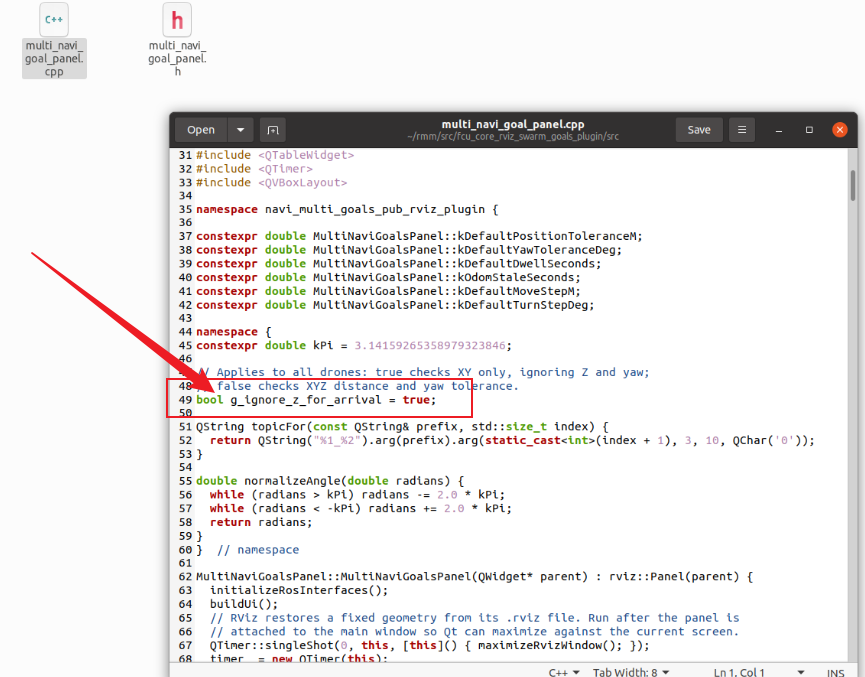865x677 pixels.
Task: Click the kOdomStaleSeconds declaration line
Action: (388, 278)
